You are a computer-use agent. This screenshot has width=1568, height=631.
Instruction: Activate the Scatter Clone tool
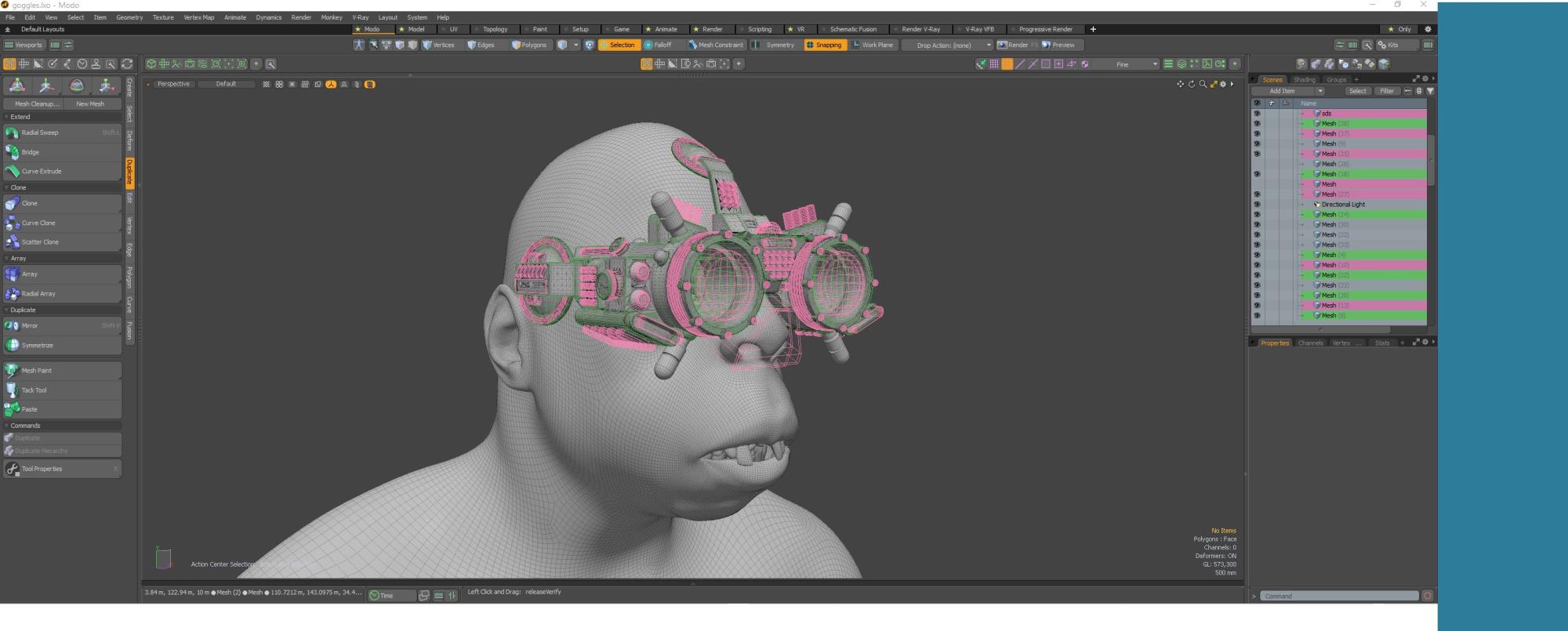click(x=62, y=242)
